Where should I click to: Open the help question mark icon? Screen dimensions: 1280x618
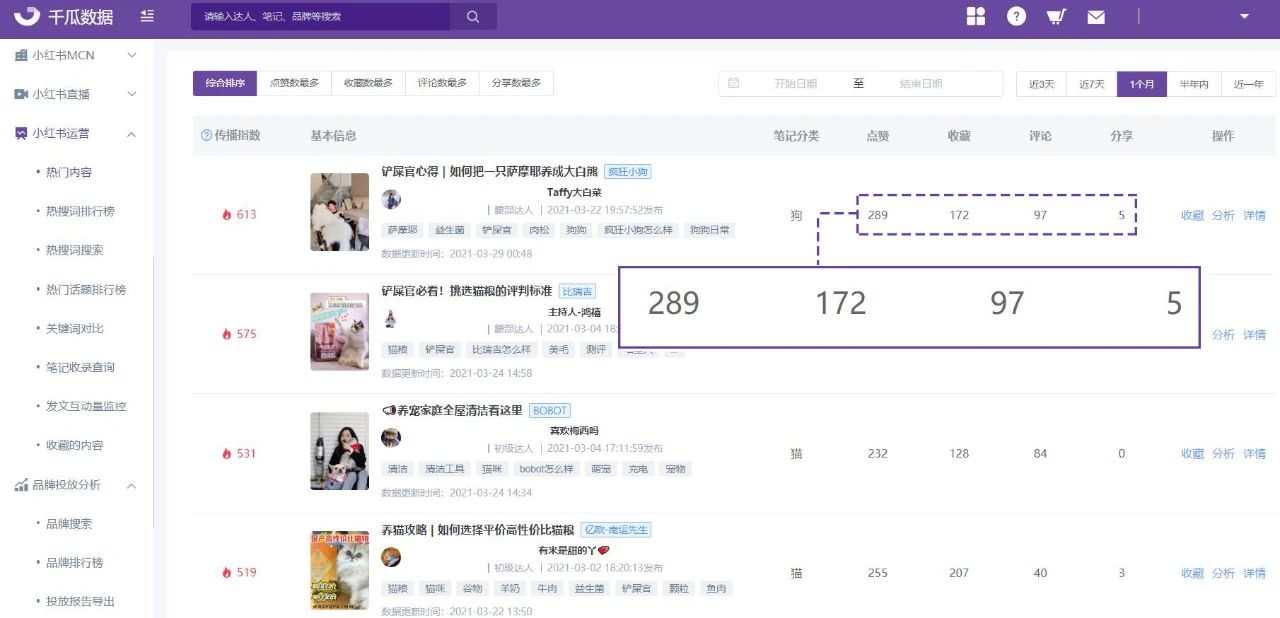pos(1016,16)
